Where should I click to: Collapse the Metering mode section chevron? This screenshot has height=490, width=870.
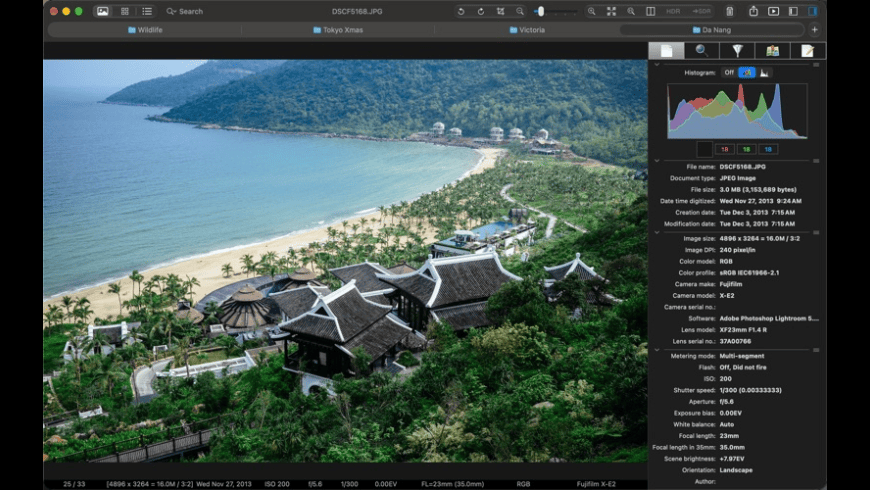tap(657, 350)
